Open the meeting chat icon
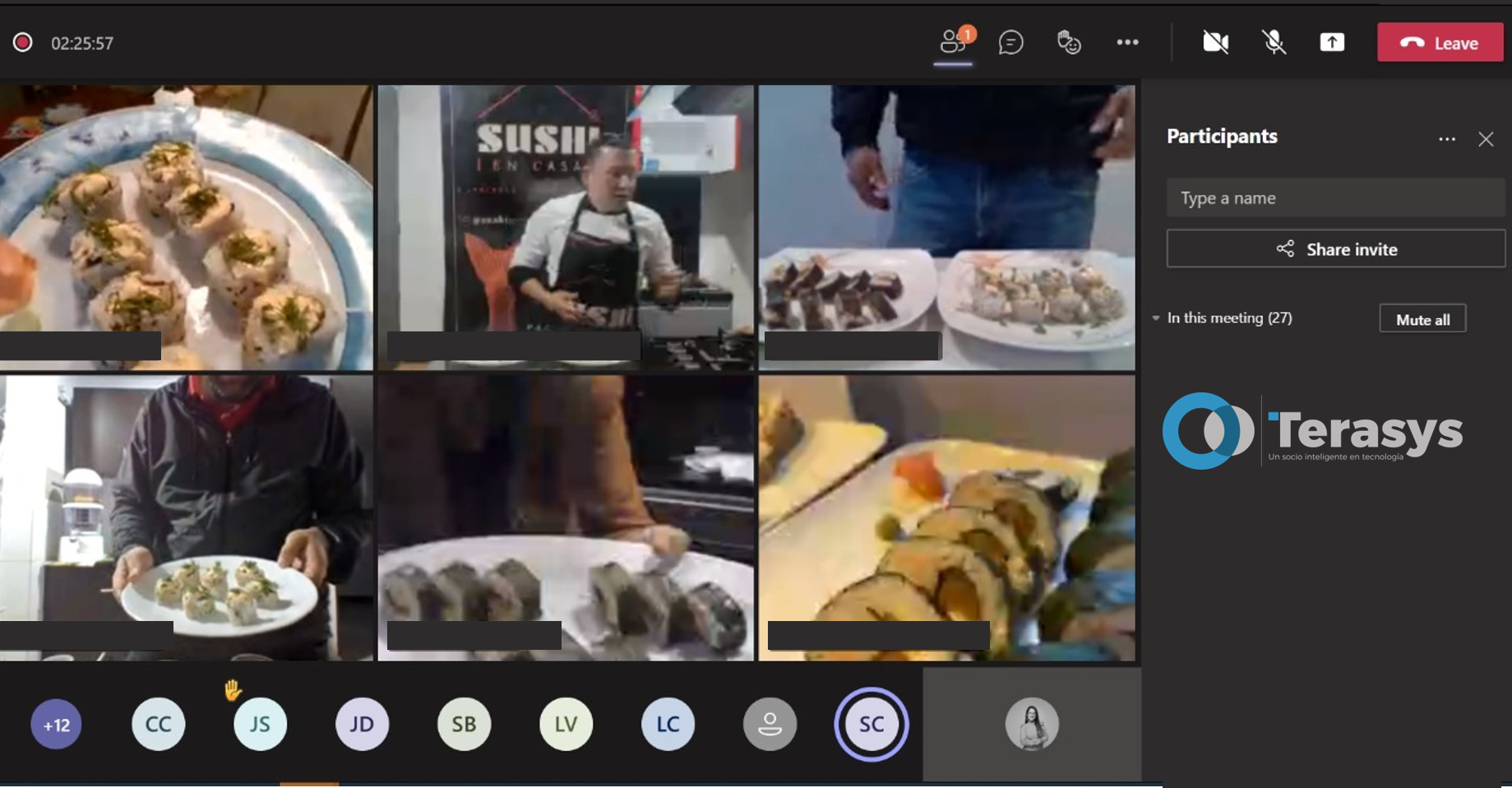Image resolution: width=1512 pixels, height=788 pixels. [1010, 43]
